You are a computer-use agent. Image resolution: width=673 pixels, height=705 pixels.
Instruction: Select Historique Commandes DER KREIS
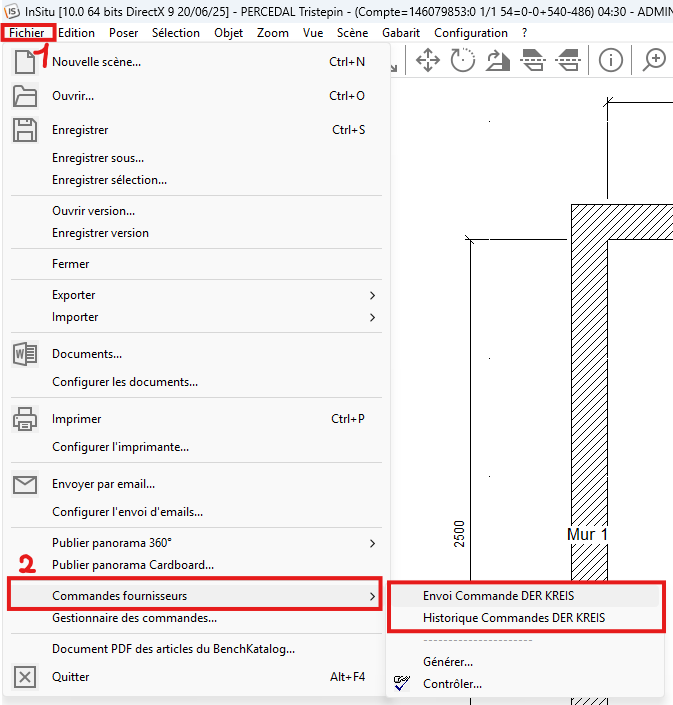tap(513, 618)
